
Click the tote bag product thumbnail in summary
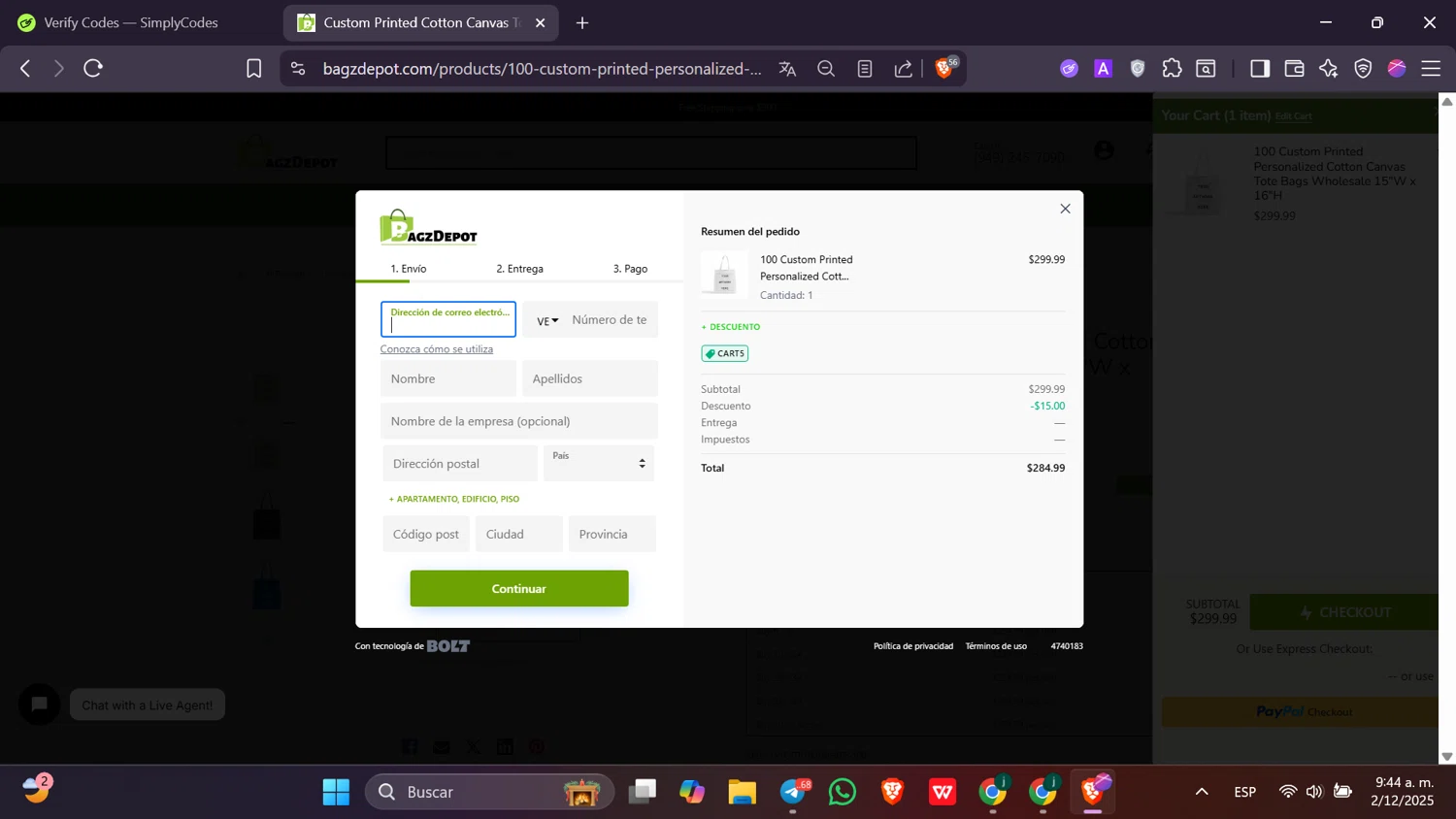click(x=724, y=274)
